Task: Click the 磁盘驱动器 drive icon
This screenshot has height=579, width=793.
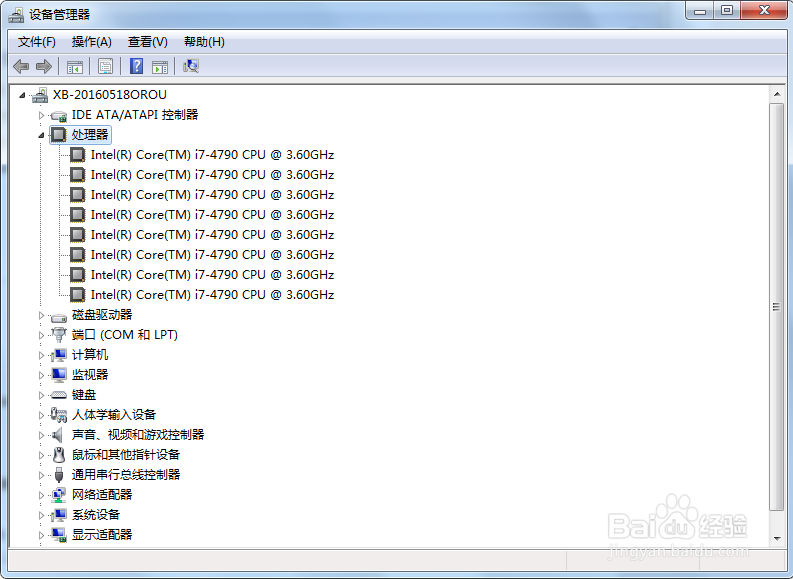Action: [x=59, y=317]
